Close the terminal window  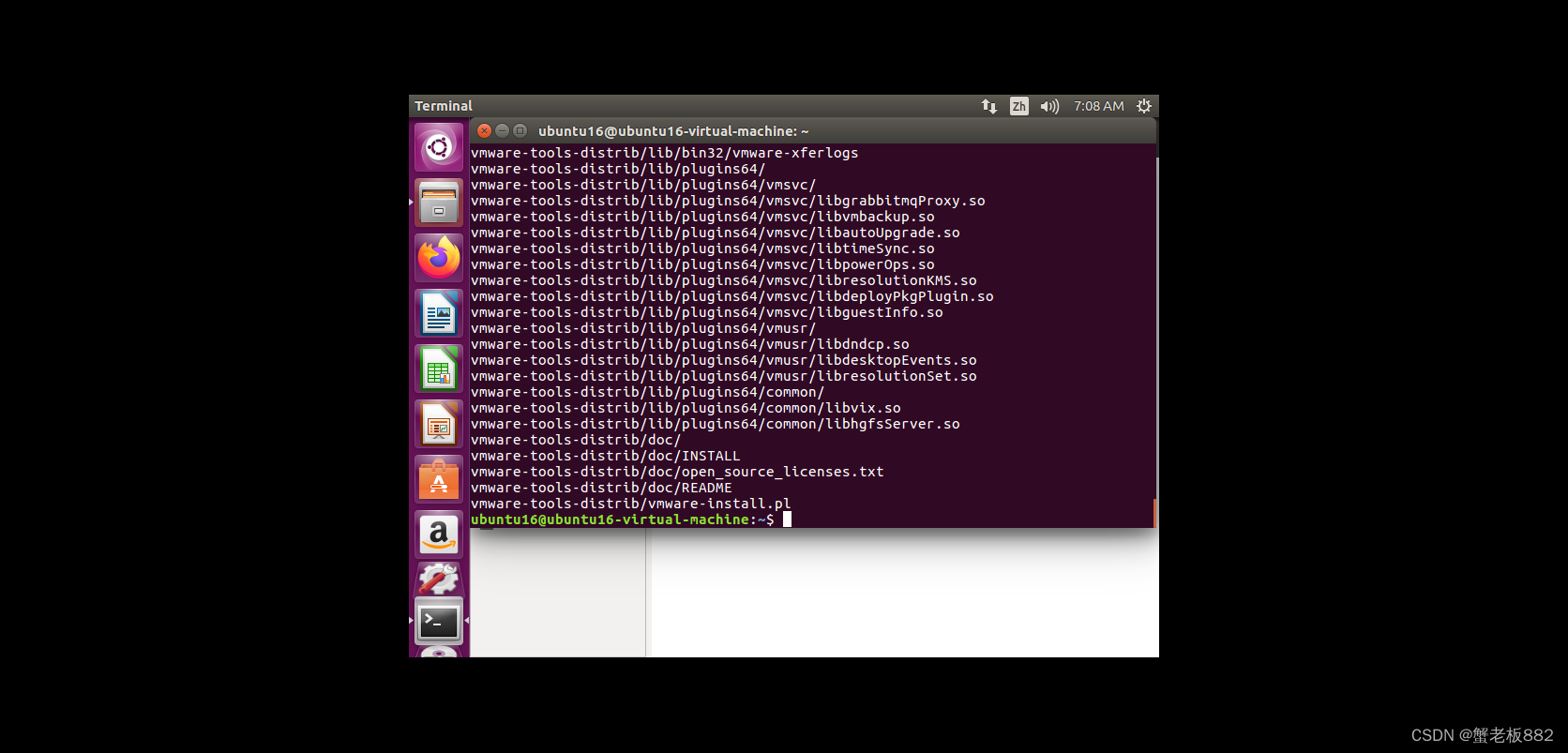tap(485, 131)
